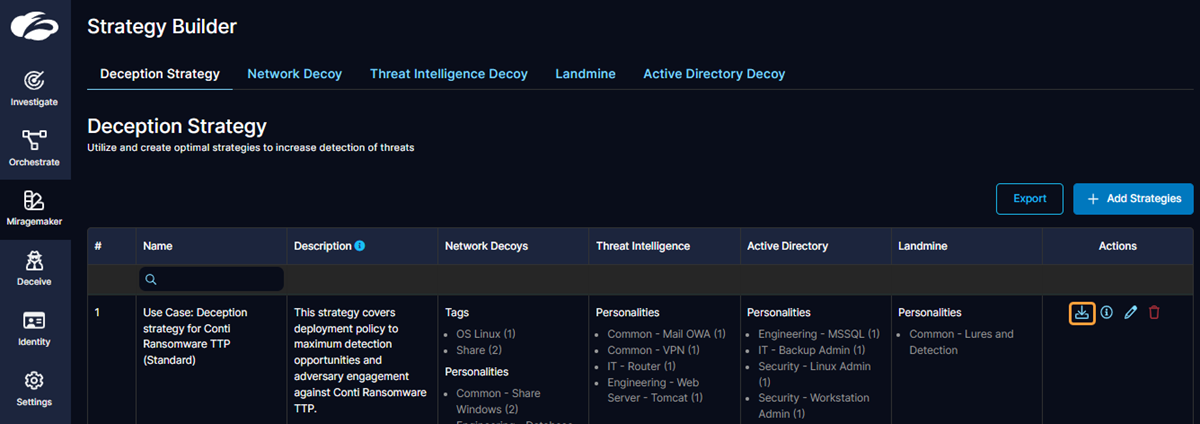Delete the Conti strategy using trash icon

tap(1154, 312)
